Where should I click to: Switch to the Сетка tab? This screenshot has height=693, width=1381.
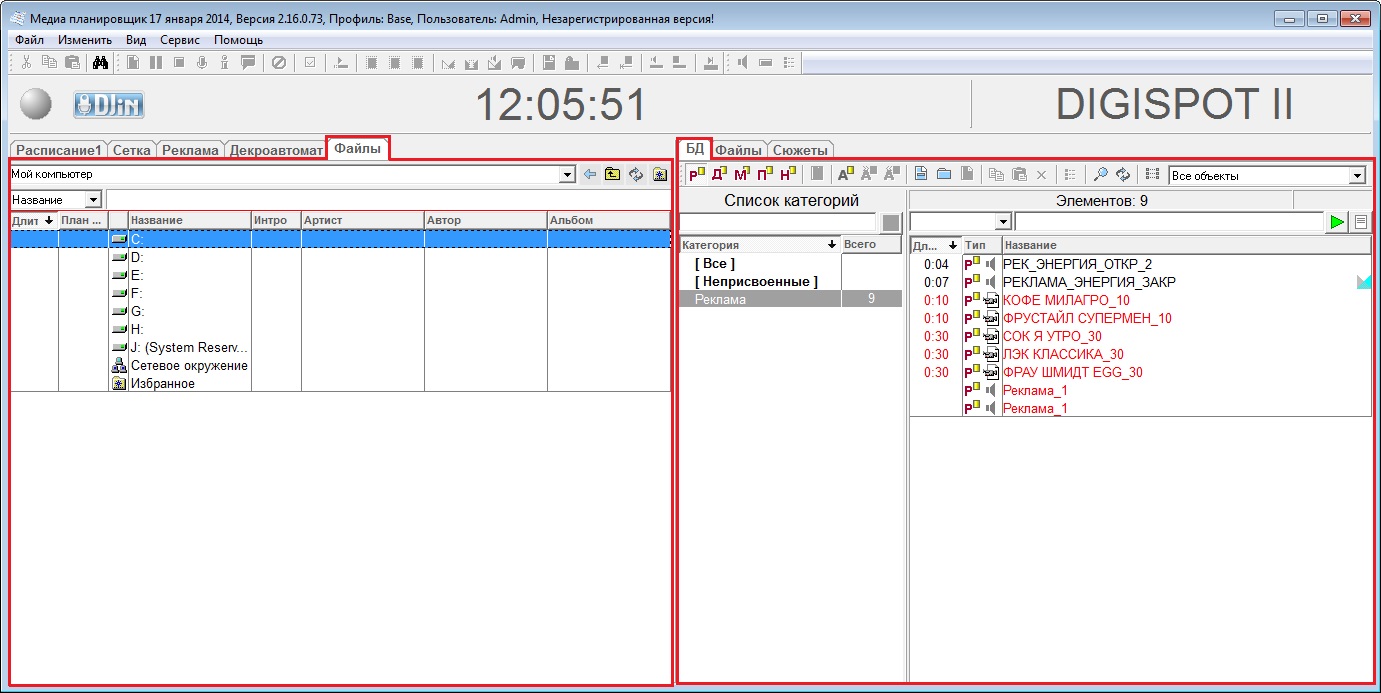coord(132,150)
